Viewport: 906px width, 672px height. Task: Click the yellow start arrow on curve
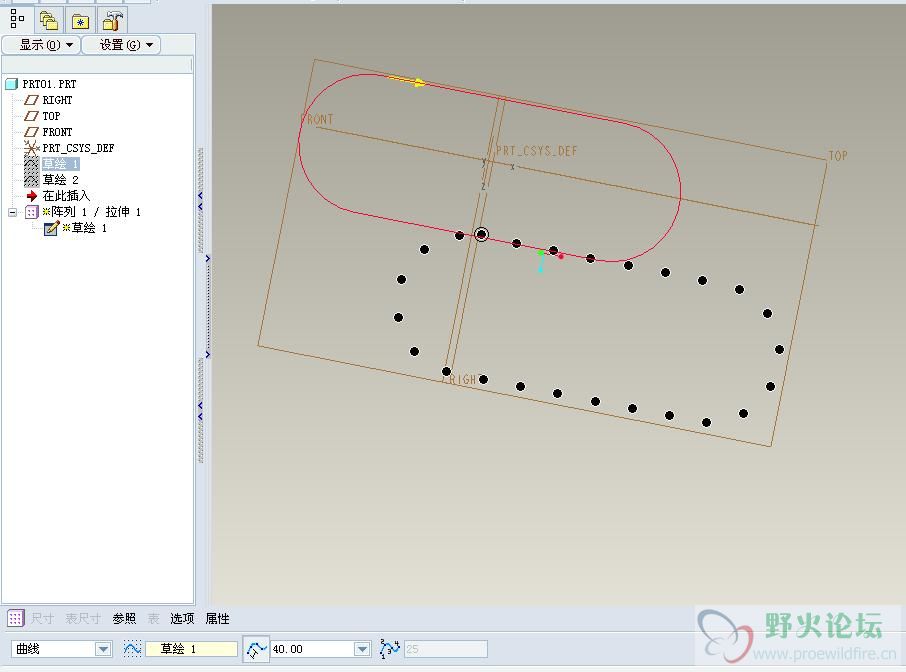coord(407,81)
